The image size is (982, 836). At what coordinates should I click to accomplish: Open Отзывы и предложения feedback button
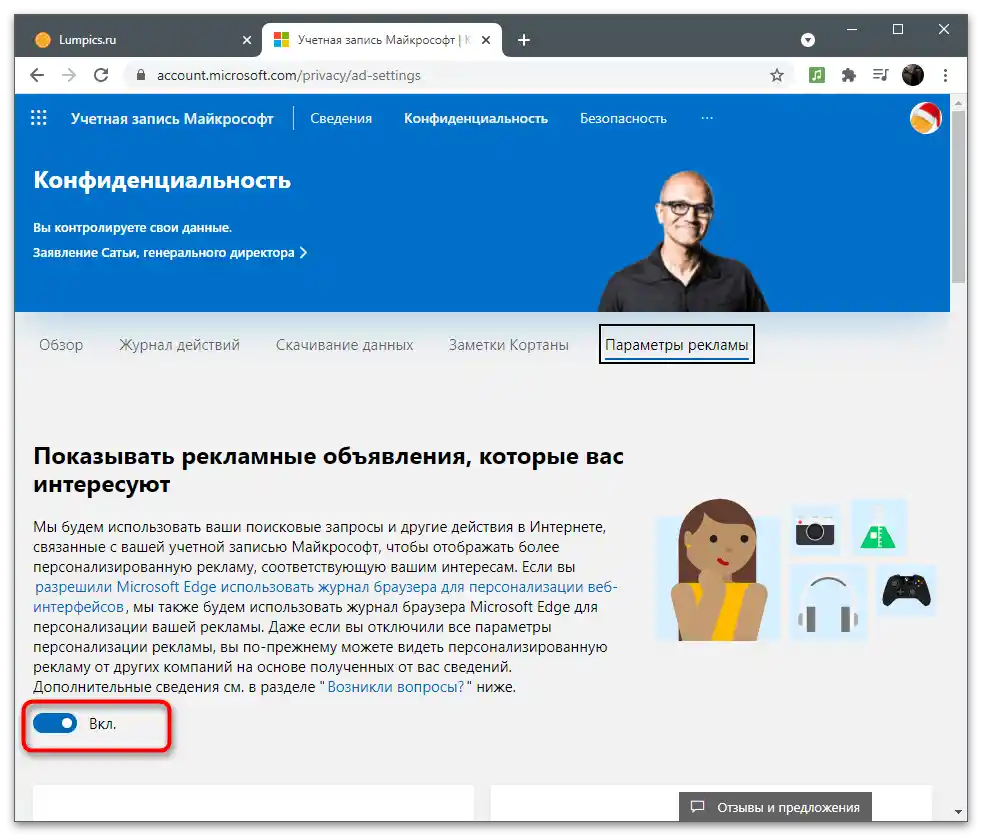[775, 807]
